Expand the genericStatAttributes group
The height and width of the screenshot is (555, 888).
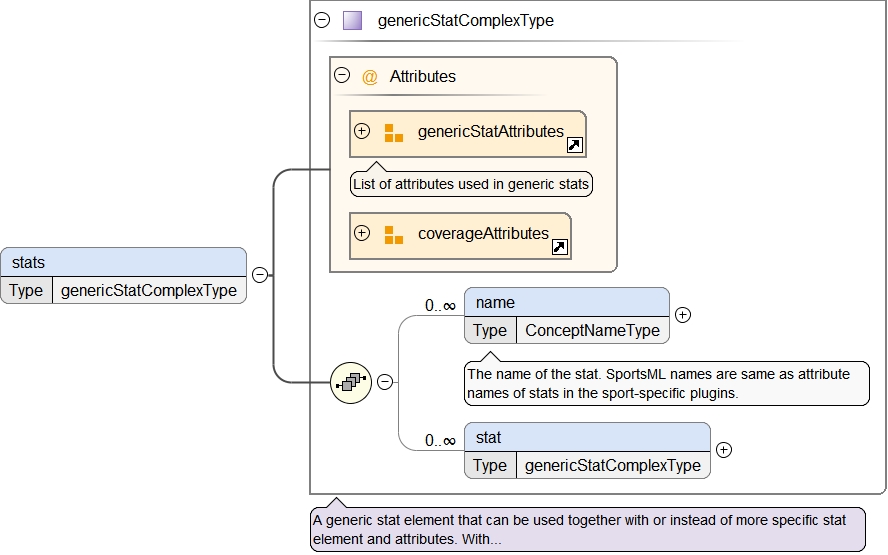coord(362,131)
